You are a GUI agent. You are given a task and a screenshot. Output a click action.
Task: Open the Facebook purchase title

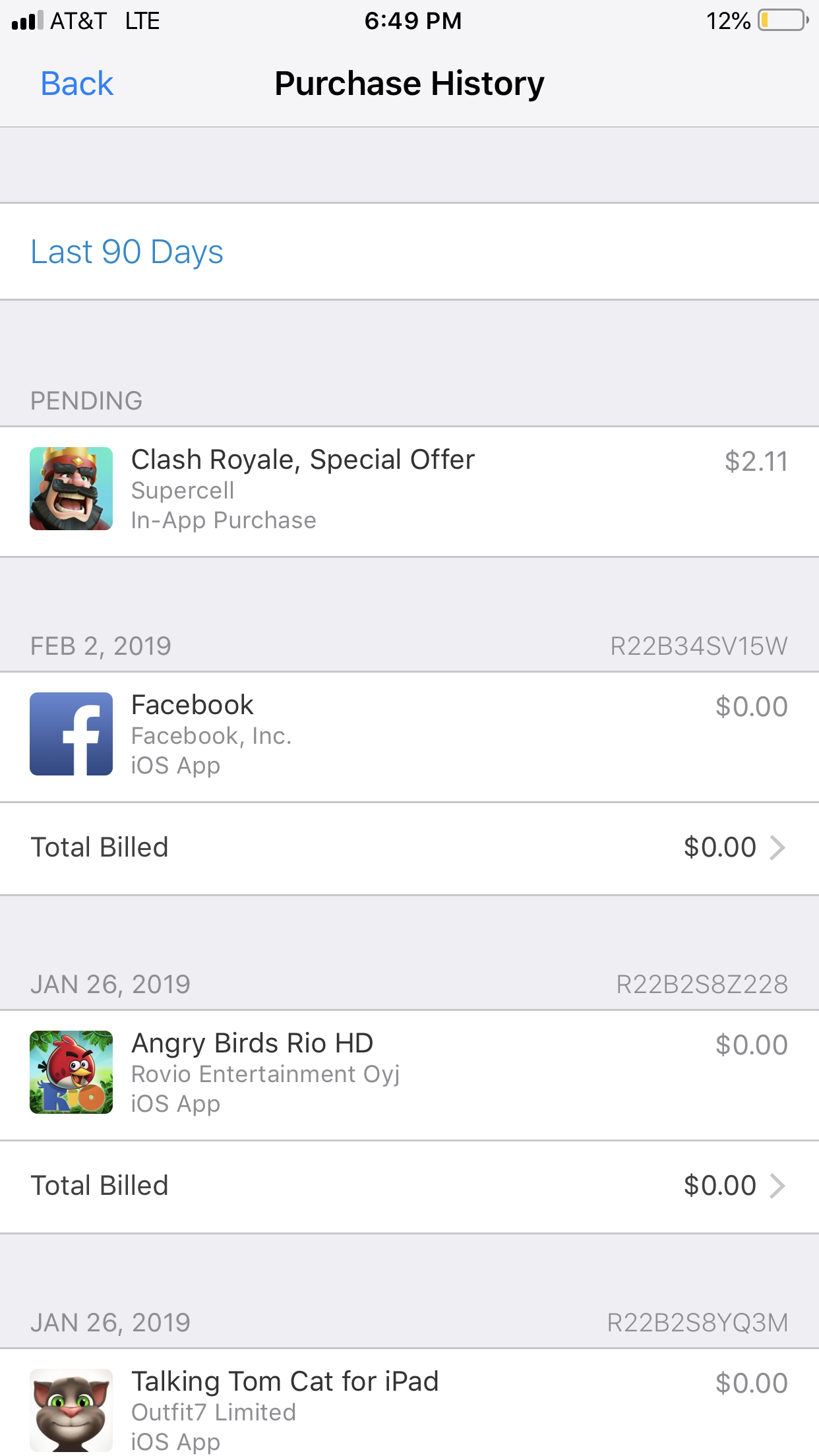tap(193, 705)
